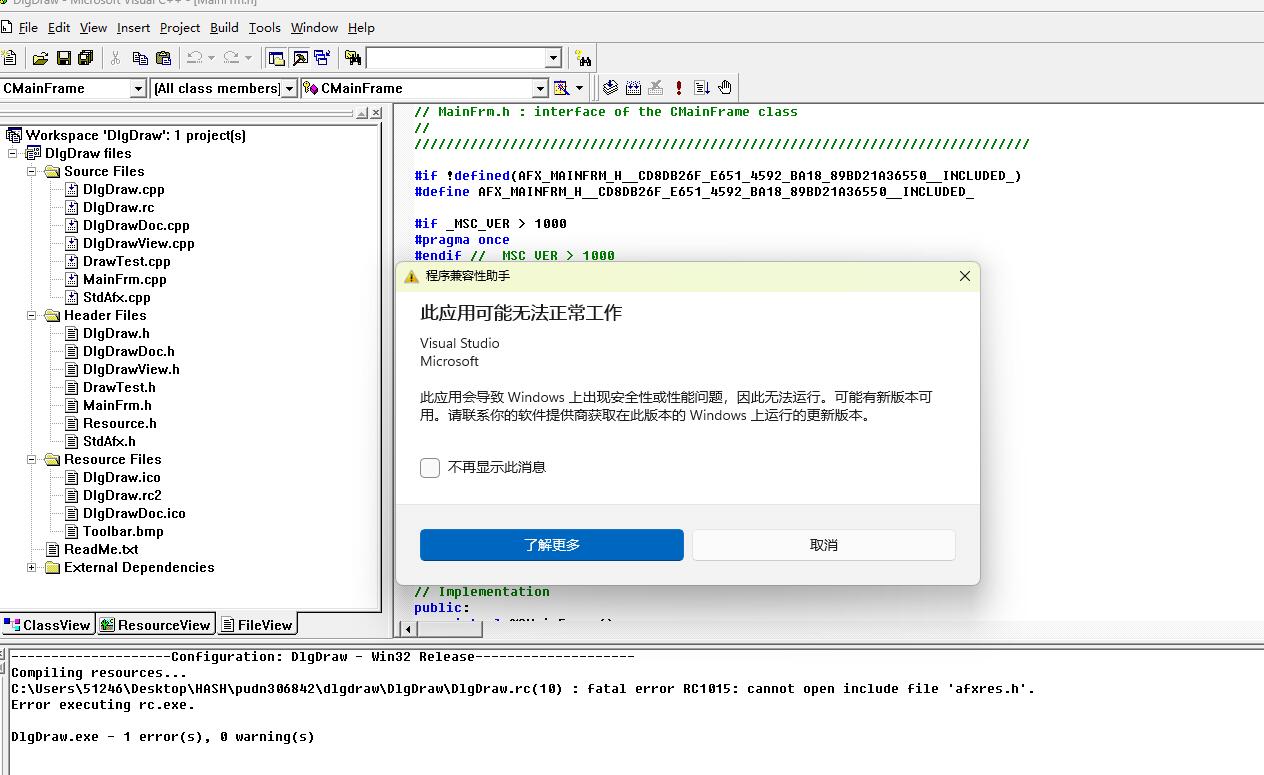Click the 了解更多 button
The width and height of the screenshot is (1264, 775).
(552, 545)
